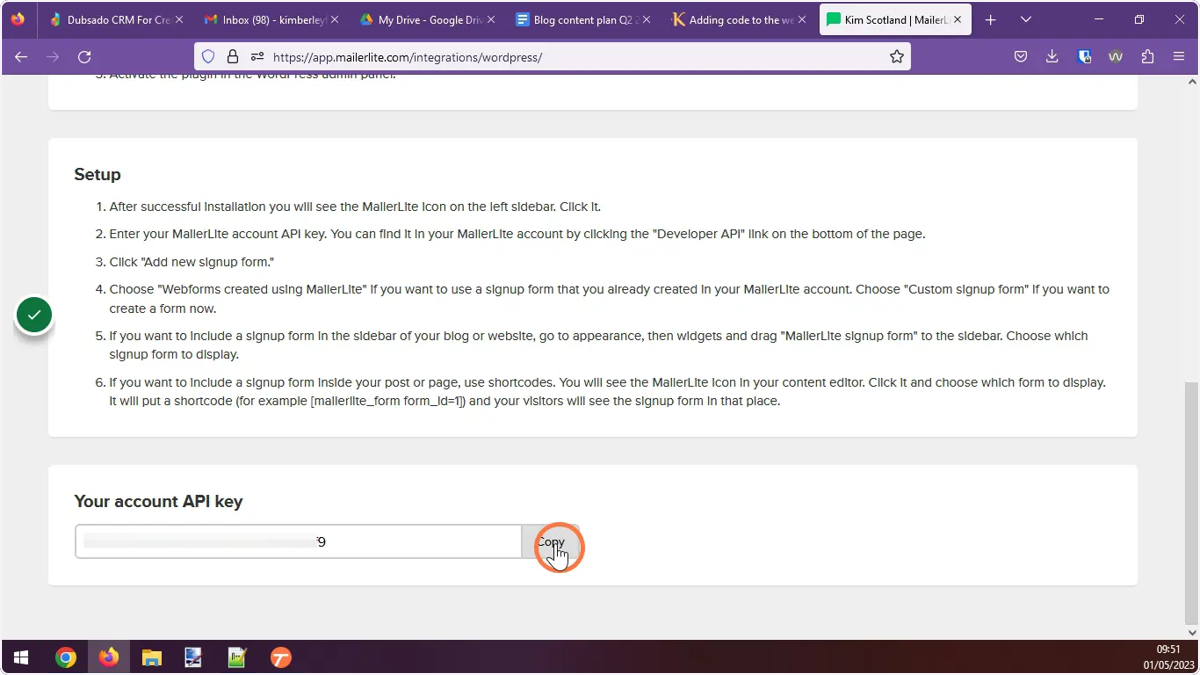Open the Bitwarden extension icon
1200x675 pixels.
1084,57
